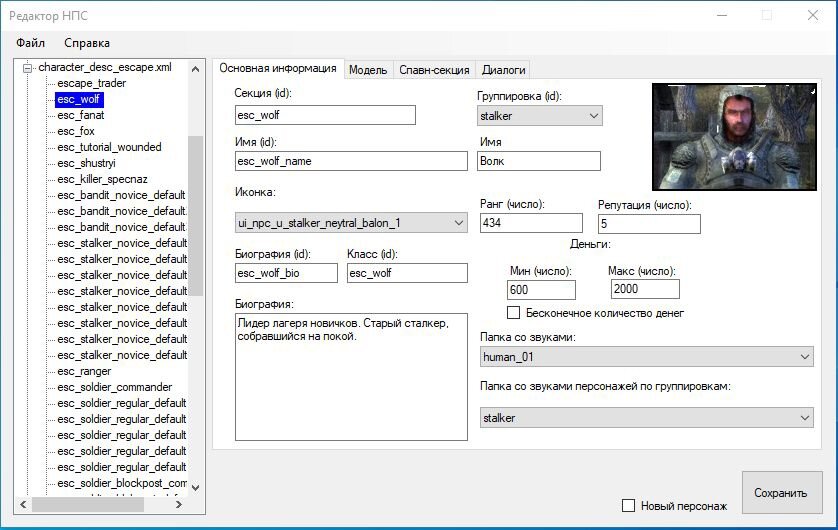Select esc_fanat in character list
The height and width of the screenshot is (530, 838).
(x=81, y=115)
